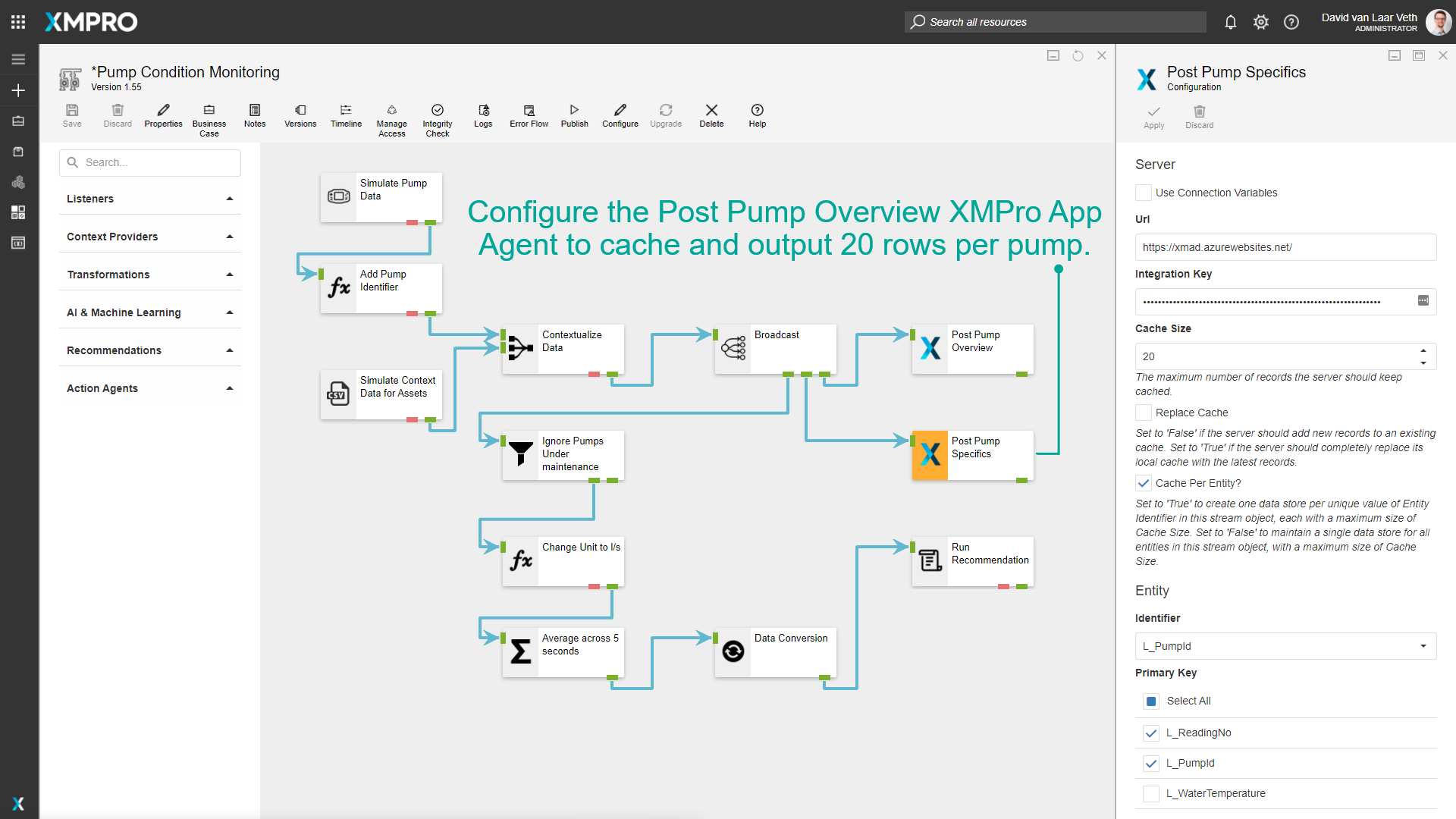
Task: Open Manage Access
Action: click(x=392, y=121)
